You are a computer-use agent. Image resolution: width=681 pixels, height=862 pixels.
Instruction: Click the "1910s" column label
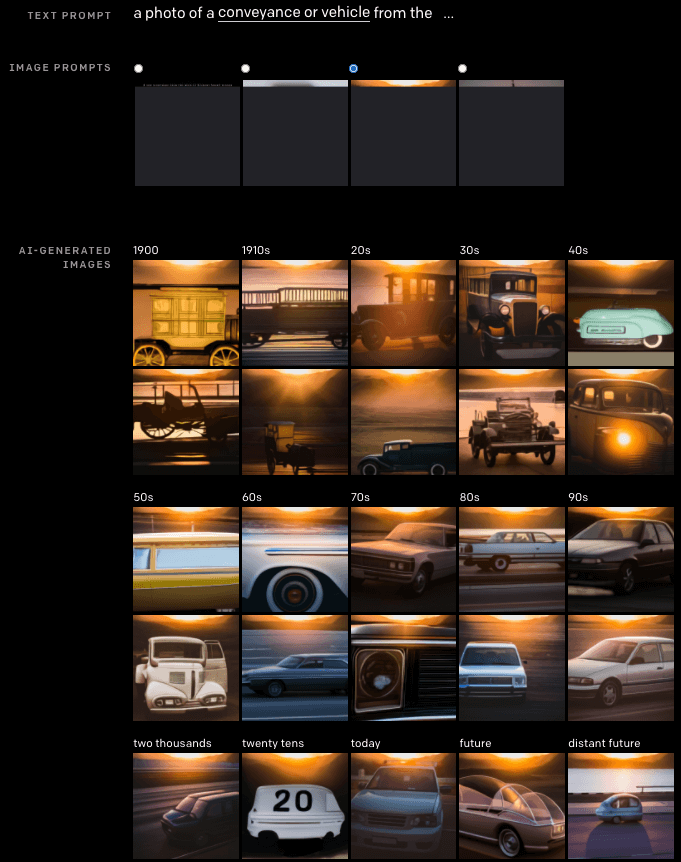tap(256, 250)
